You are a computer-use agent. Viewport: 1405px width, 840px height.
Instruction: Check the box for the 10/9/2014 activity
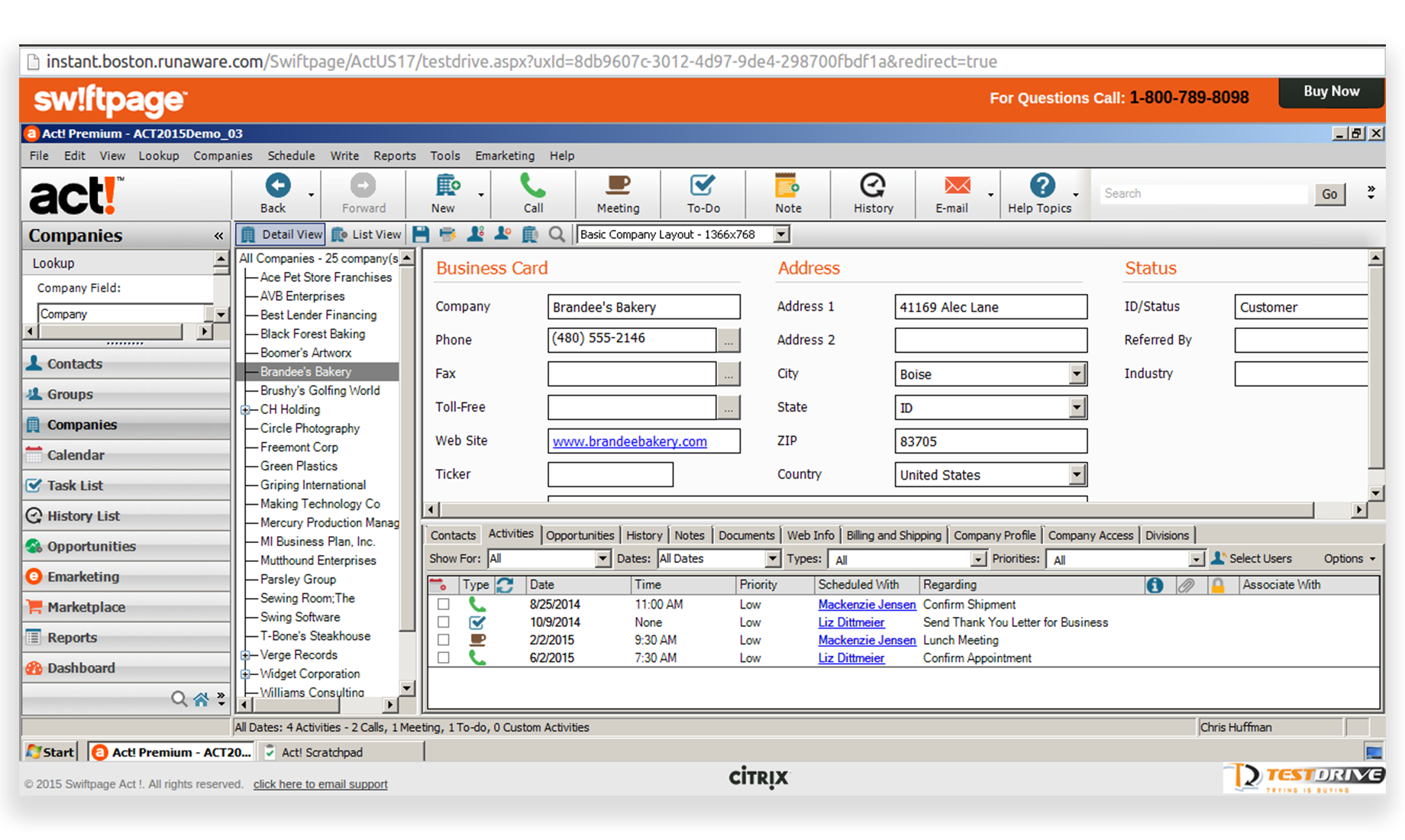pyautogui.click(x=443, y=622)
